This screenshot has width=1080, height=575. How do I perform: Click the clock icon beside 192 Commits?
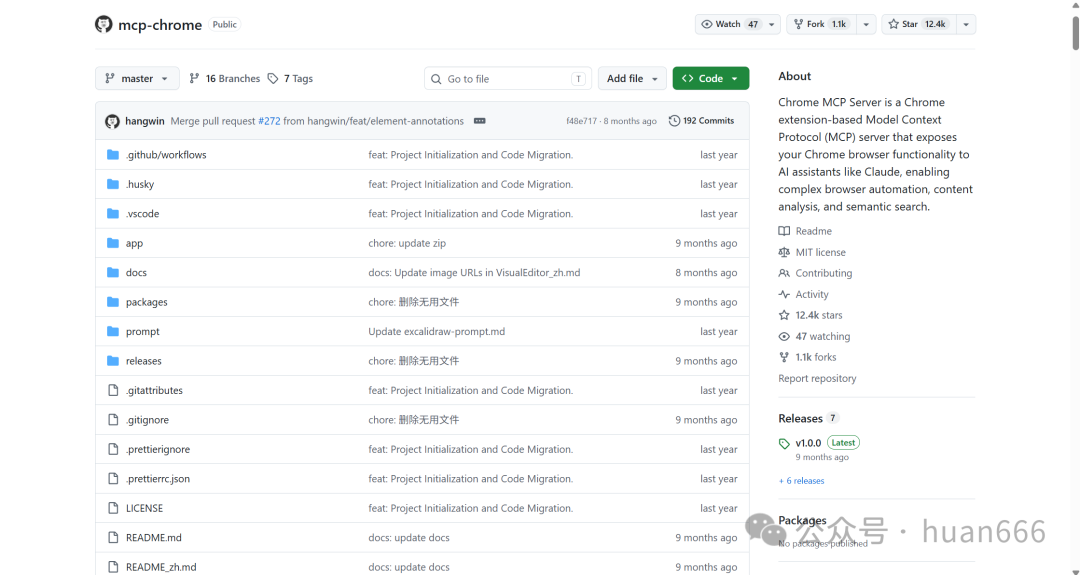pyautogui.click(x=674, y=121)
